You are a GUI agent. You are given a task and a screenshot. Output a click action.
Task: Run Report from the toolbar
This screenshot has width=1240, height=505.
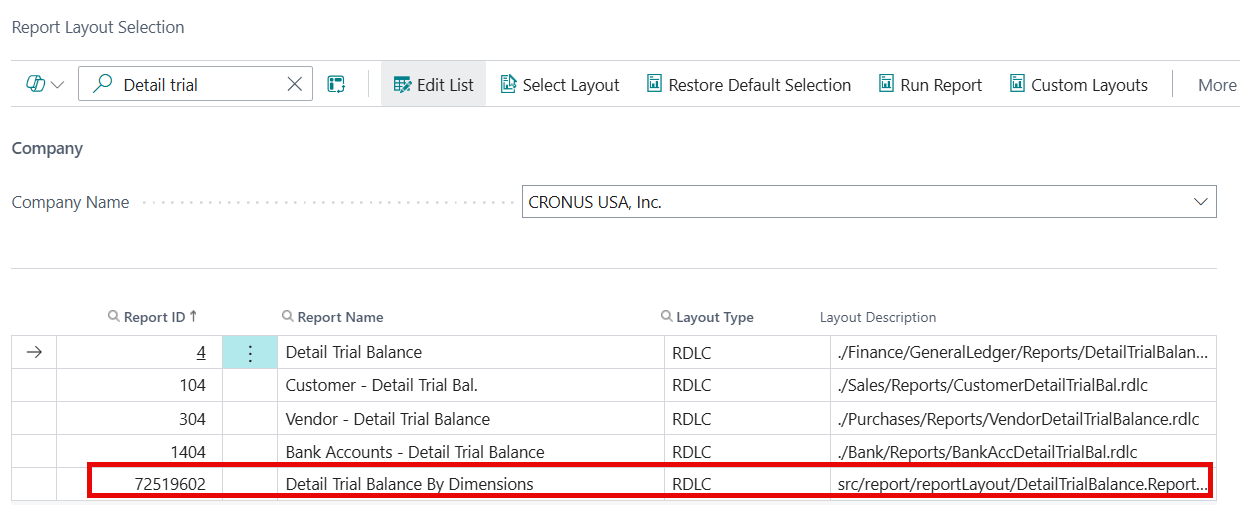930,85
